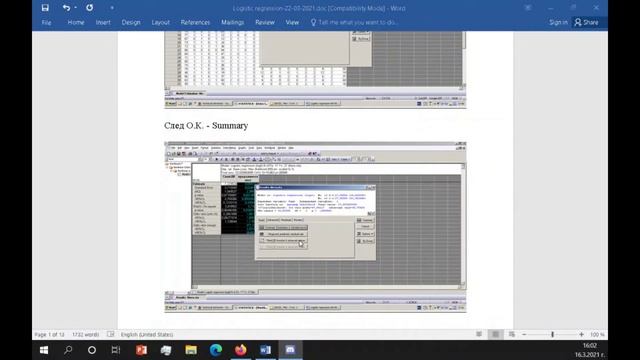Click the lower Statistica Summary screenshot image

click(315, 227)
